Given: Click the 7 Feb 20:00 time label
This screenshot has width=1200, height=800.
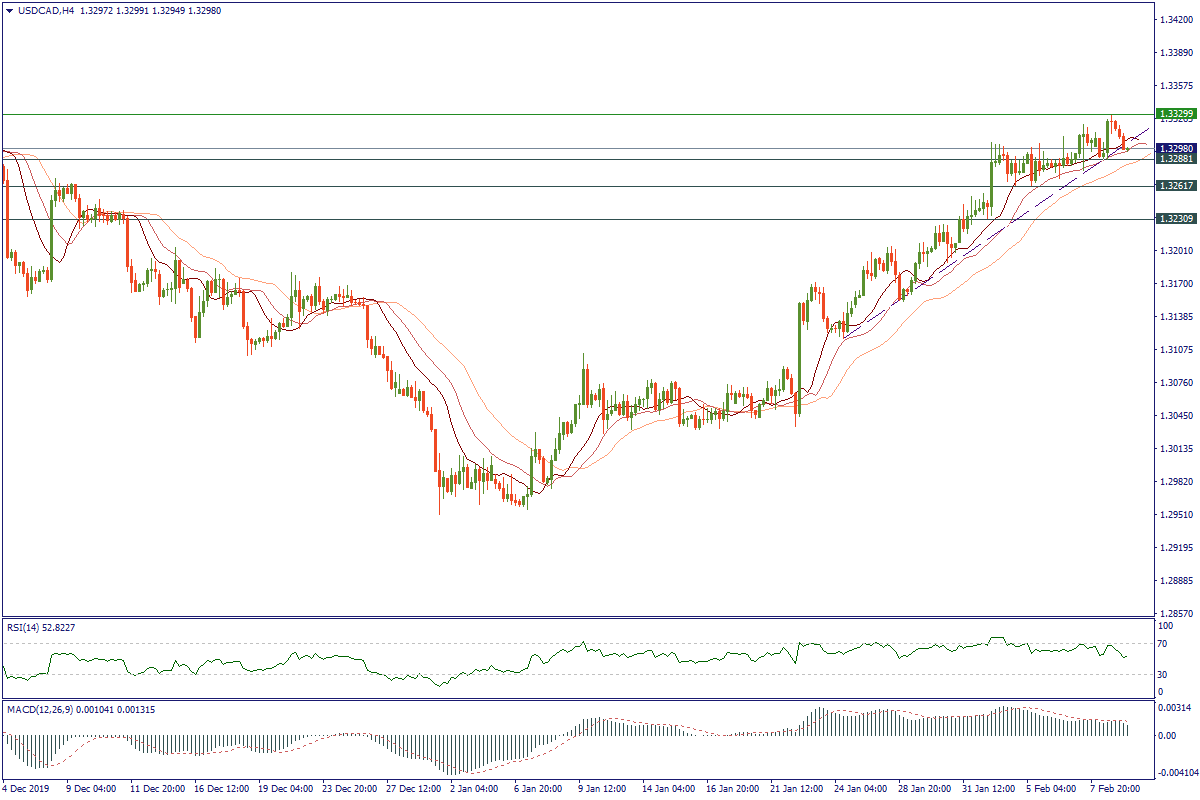Looking at the screenshot, I should click(1116, 789).
